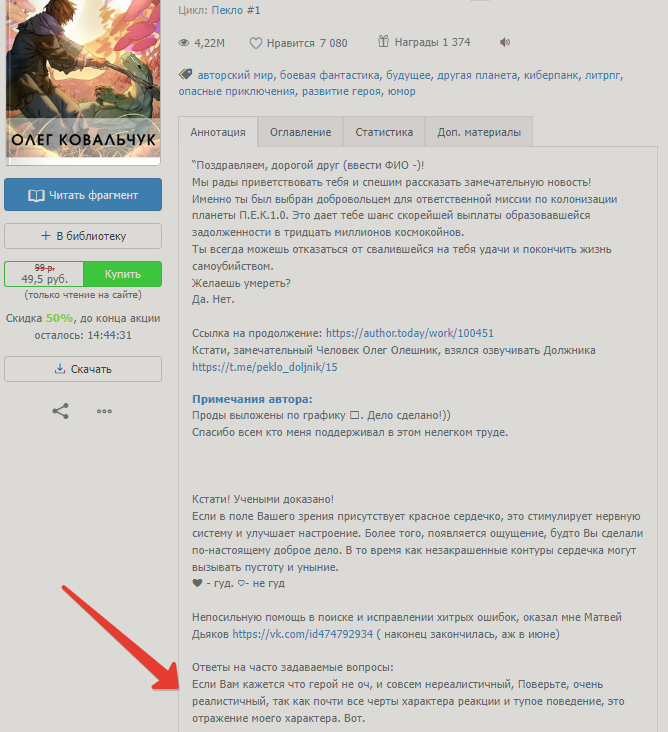Open the author.today/work/100451 sequel link

[409, 333]
